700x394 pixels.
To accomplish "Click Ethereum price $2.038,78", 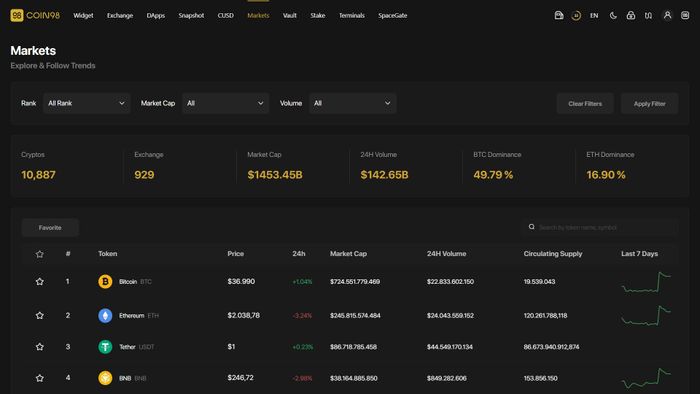I will coord(243,315).
